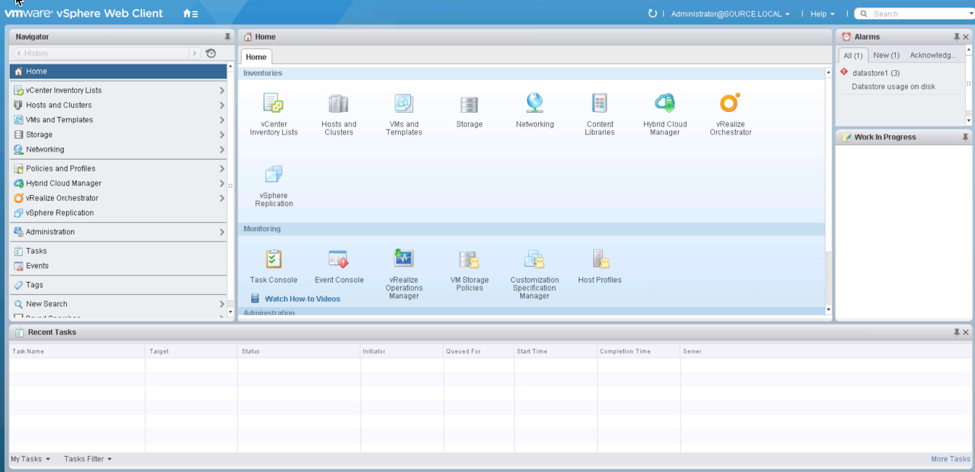
Task: Expand Administration arrow in Navigator
Action: 222,233
